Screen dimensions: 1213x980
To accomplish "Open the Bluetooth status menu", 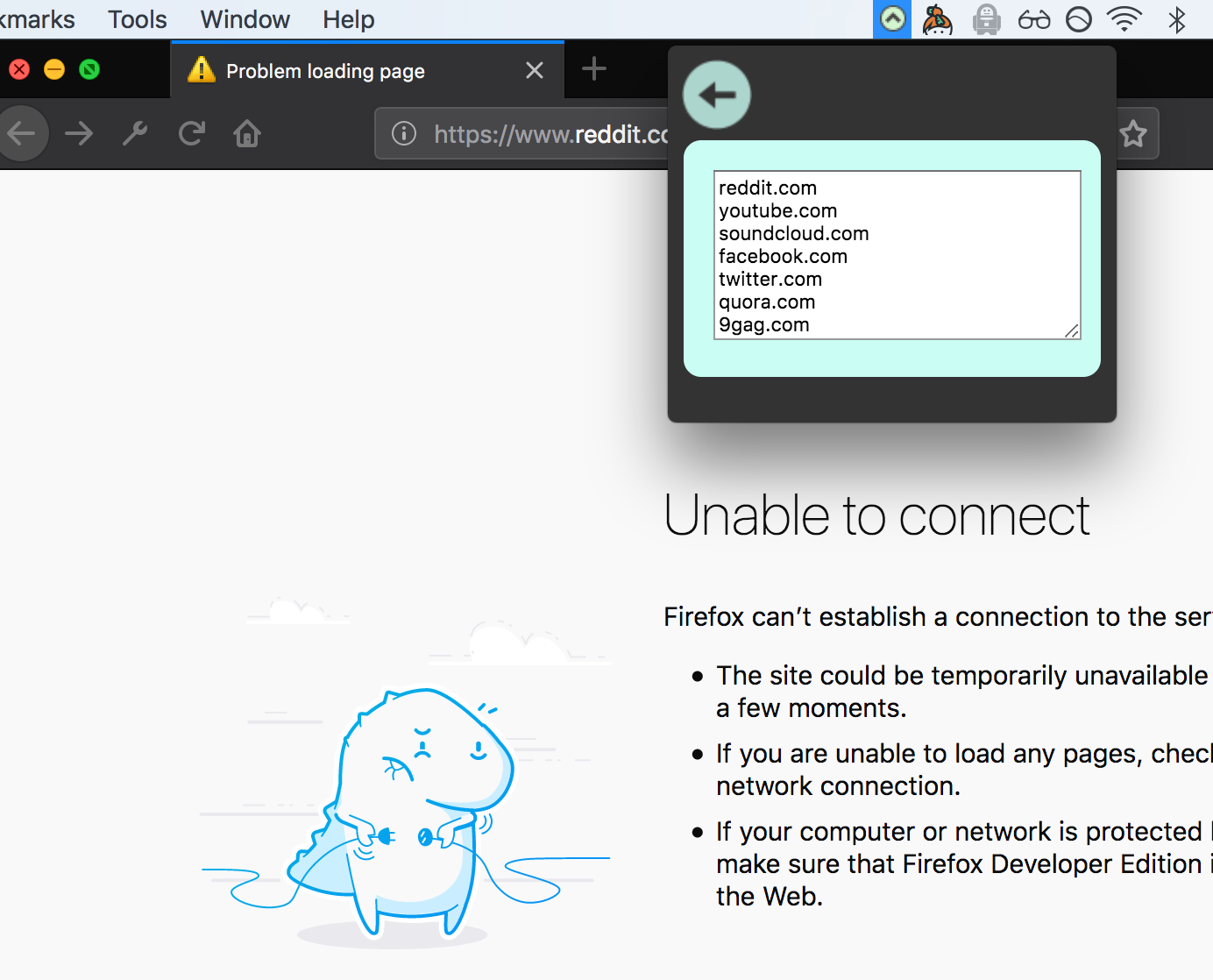I will [1177, 19].
